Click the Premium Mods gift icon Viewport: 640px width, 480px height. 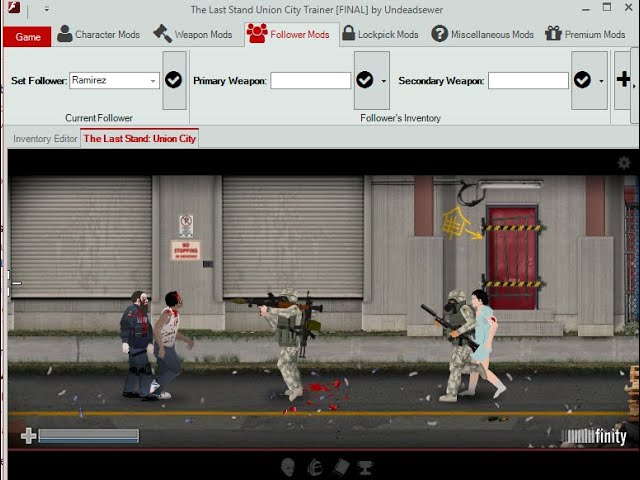[553, 33]
